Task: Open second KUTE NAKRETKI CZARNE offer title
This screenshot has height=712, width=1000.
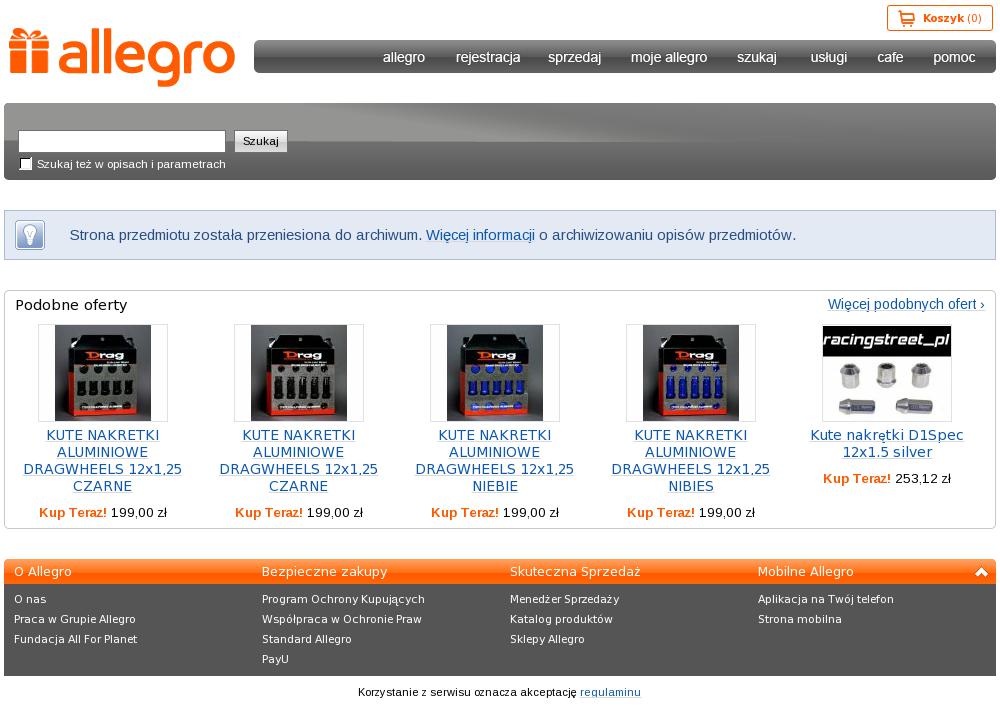Action: tap(298, 461)
